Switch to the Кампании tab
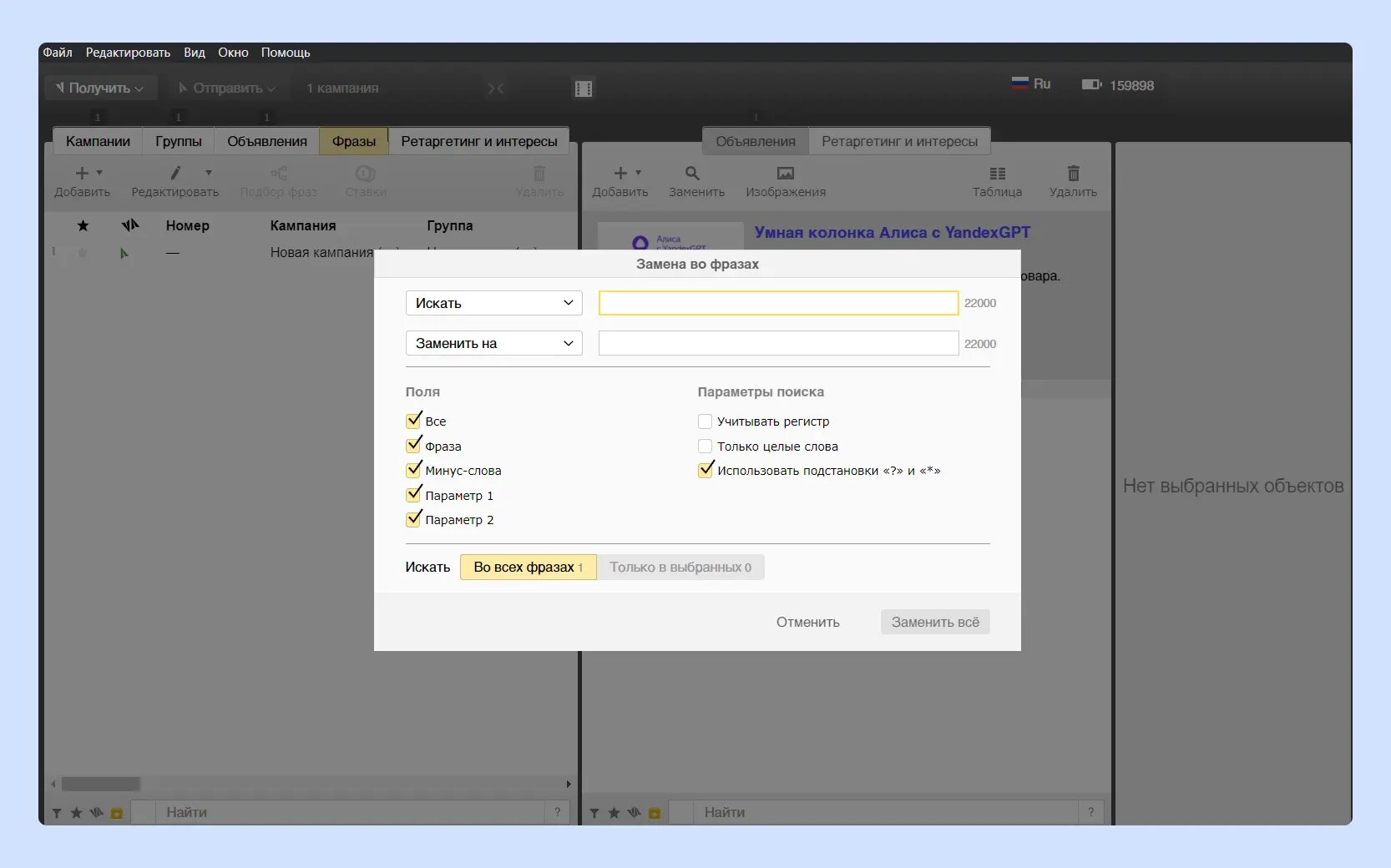The image size is (1391, 868). (98, 141)
